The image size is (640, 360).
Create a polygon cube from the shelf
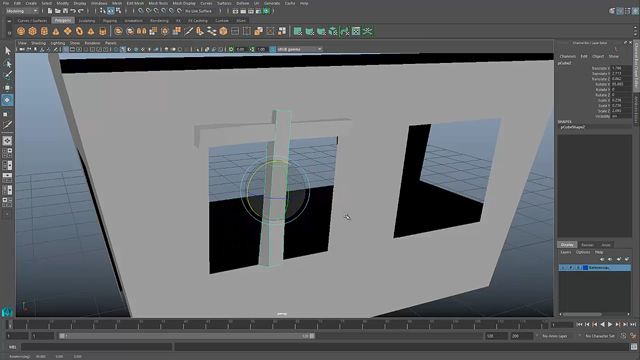pos(33,31)
